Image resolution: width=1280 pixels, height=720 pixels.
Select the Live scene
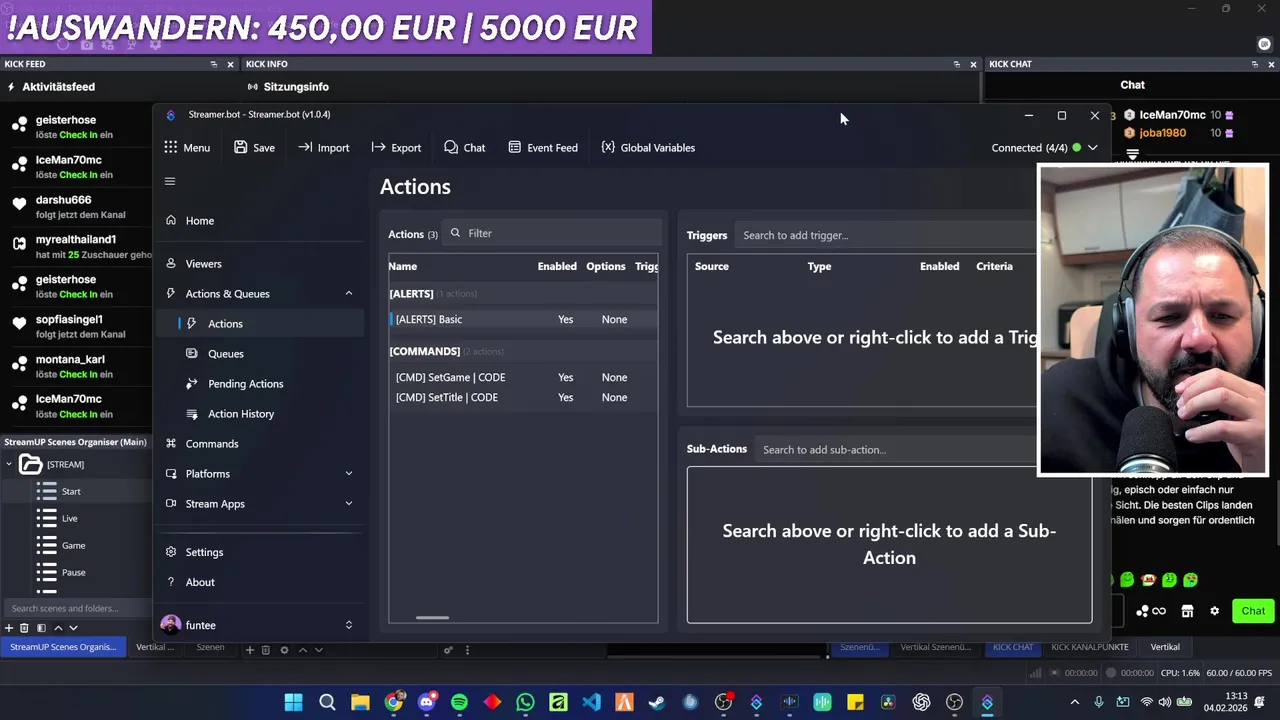click(x=69, y=518)
